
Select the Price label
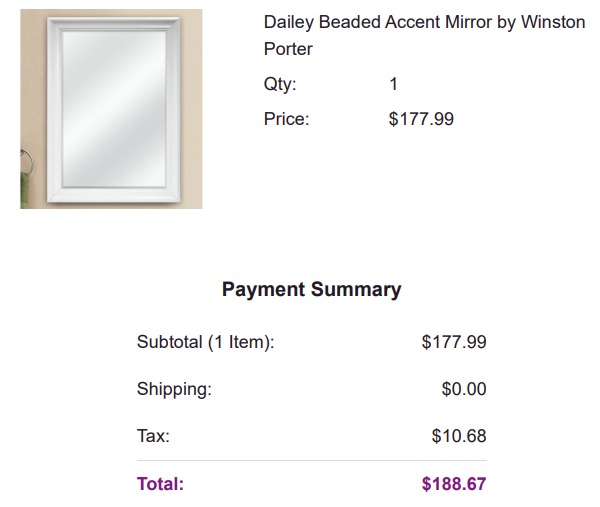pos(286,119)
